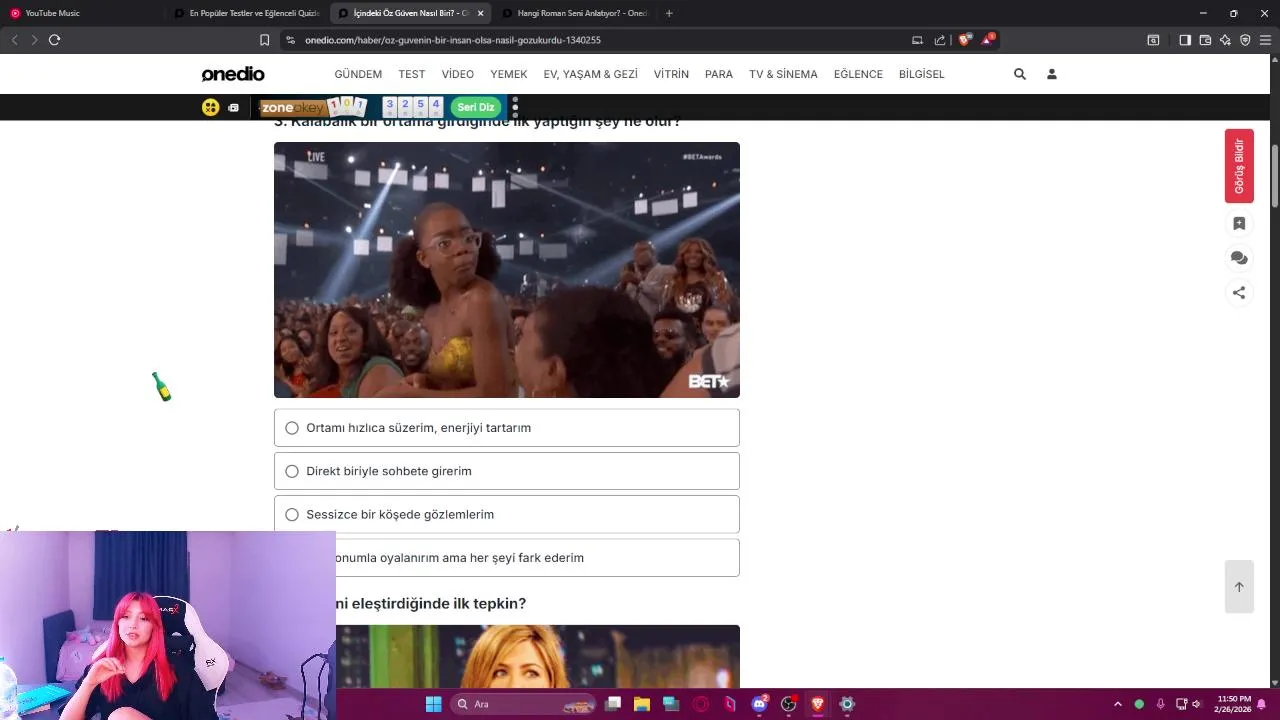Viewport: 1280px width, 720px height.
Task: Click the share page icon in address bar
Action: pos(940,40)
